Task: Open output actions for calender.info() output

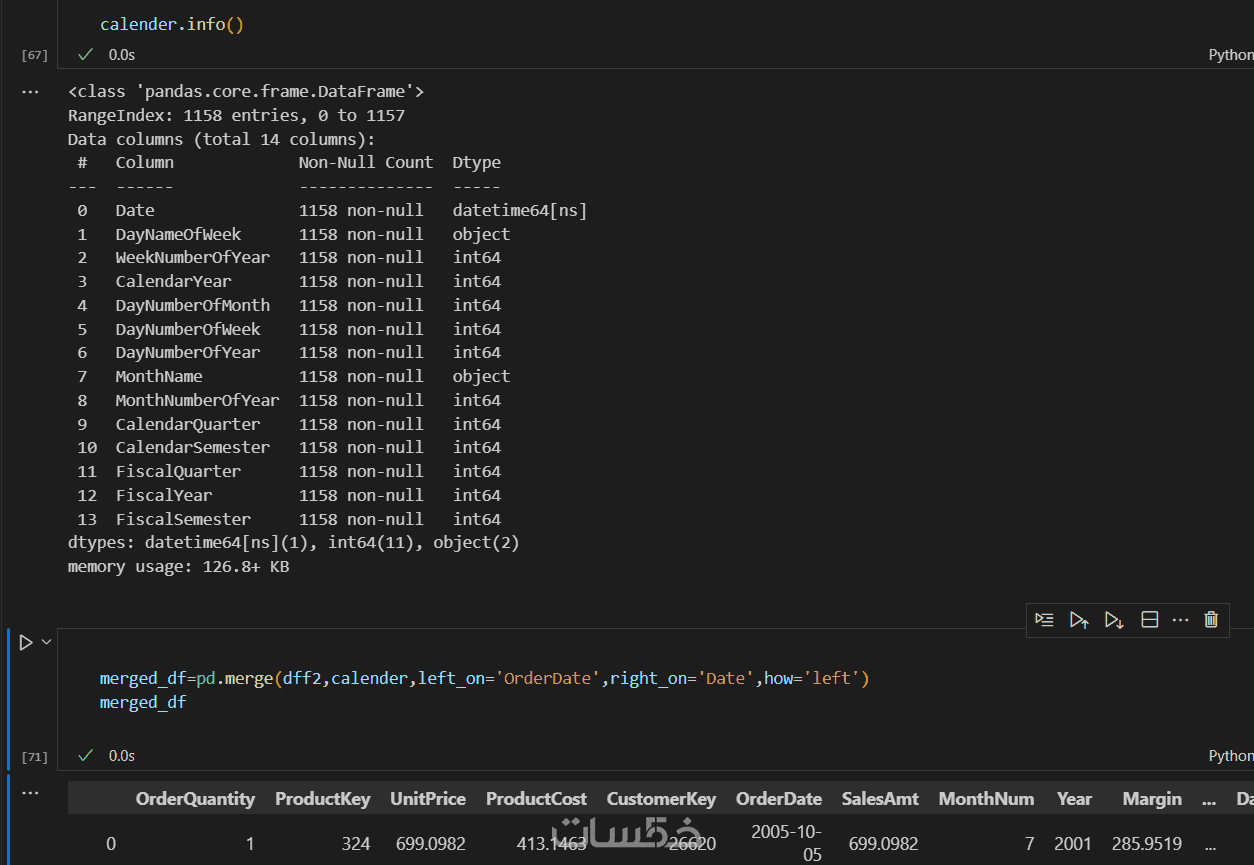Action: (30, 92)
